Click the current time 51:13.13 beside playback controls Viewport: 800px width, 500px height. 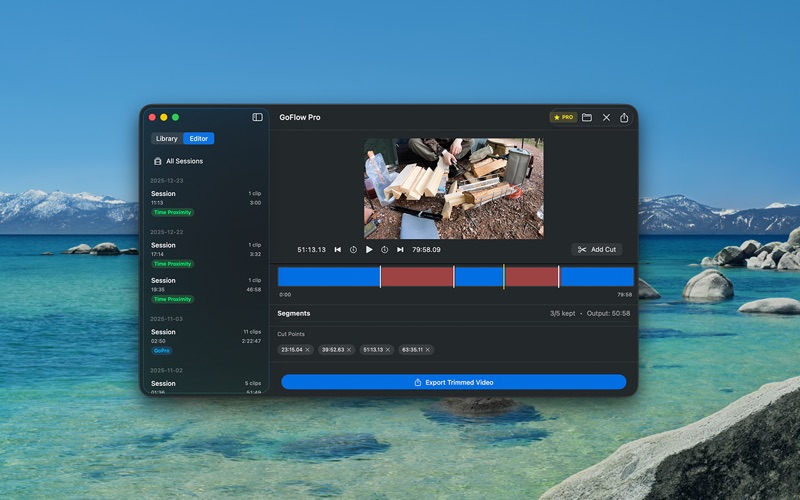tap(311, 249)
